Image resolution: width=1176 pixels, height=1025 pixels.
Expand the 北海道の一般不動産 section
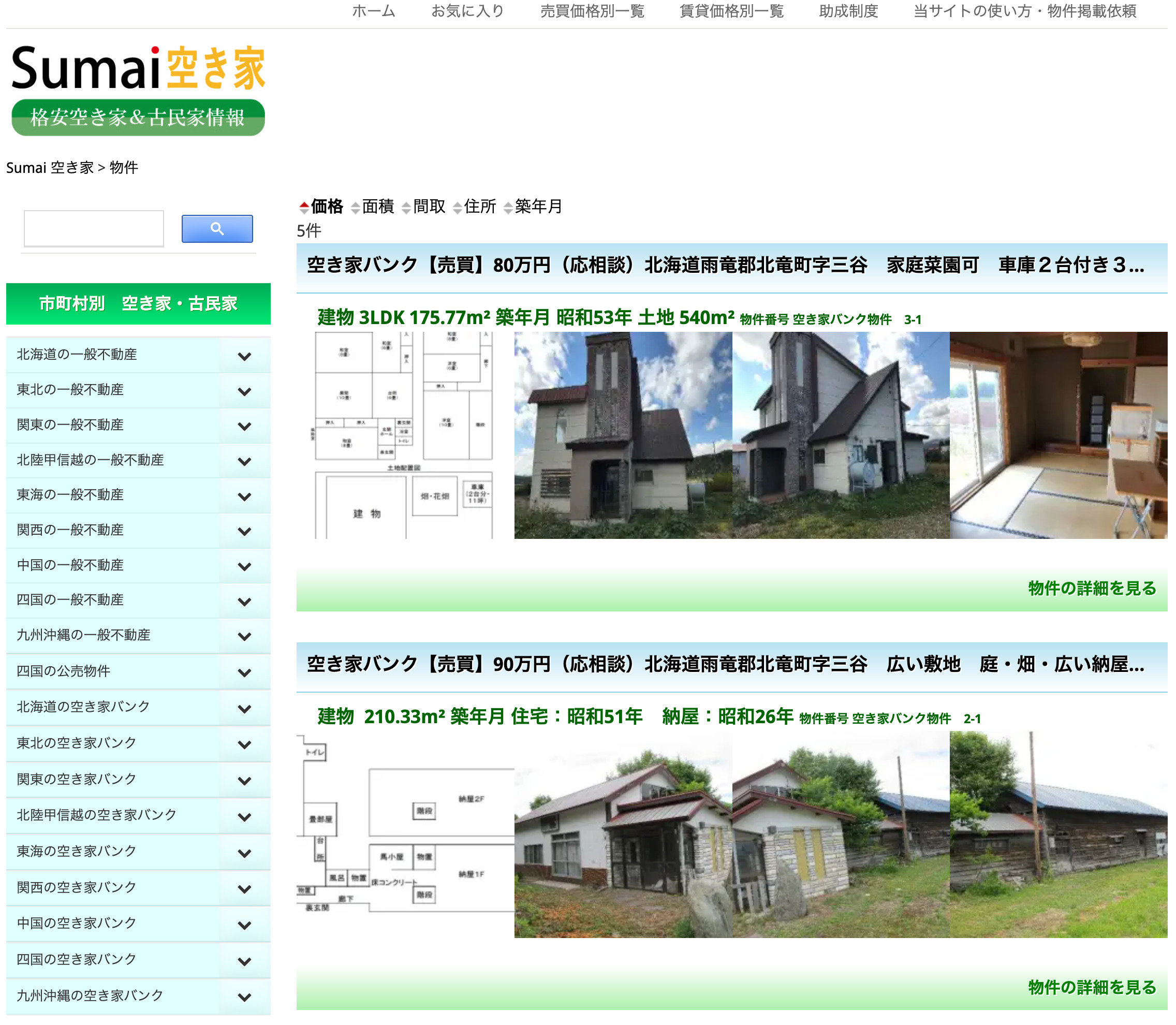[245, 355]
